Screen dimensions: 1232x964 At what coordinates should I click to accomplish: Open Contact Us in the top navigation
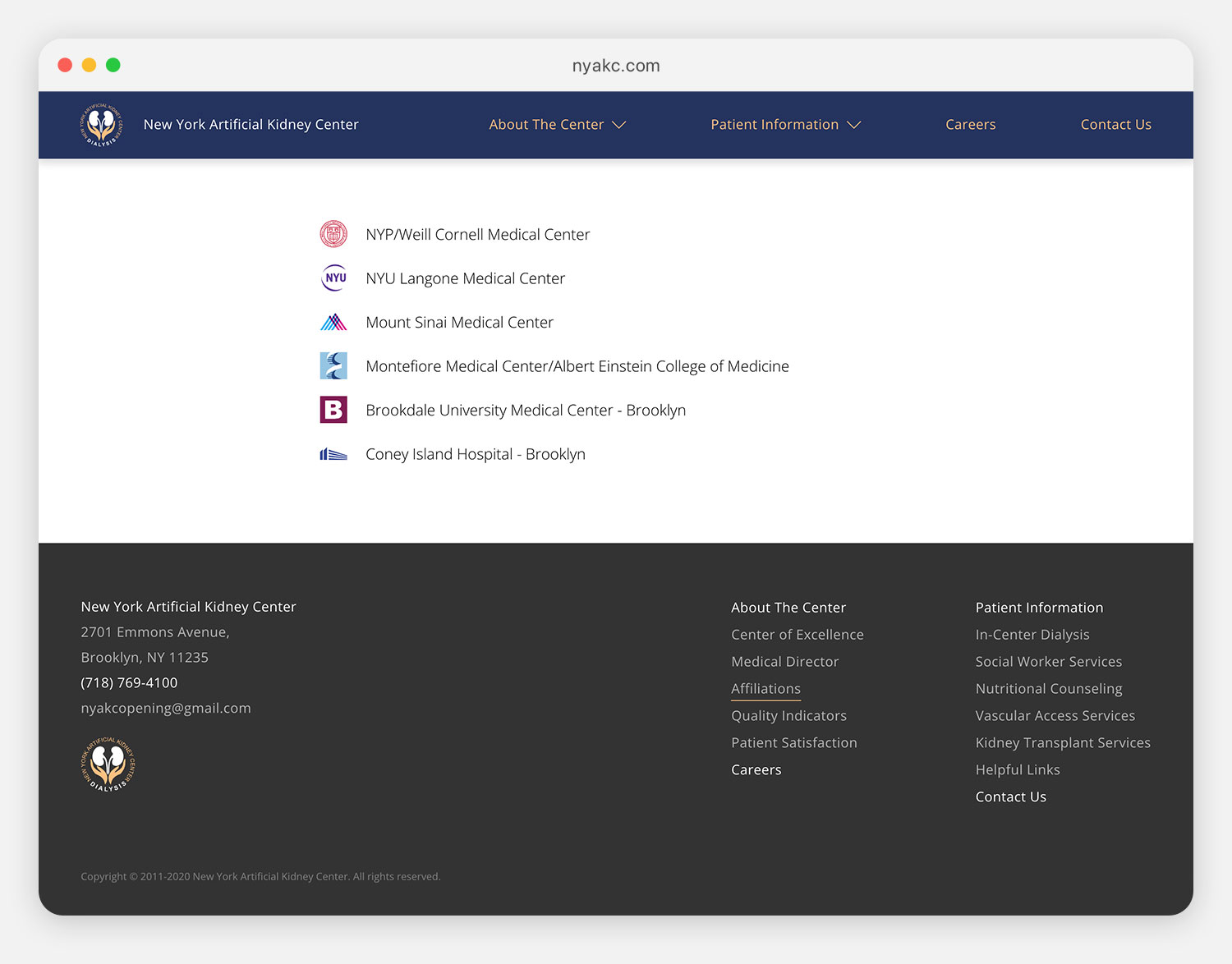pos(1115,125)
